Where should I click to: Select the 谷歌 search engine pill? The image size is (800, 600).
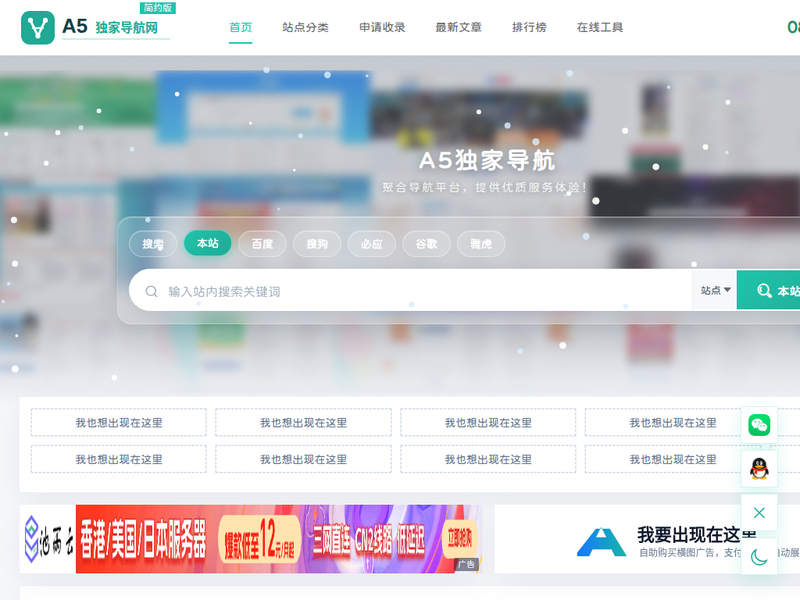427,244
